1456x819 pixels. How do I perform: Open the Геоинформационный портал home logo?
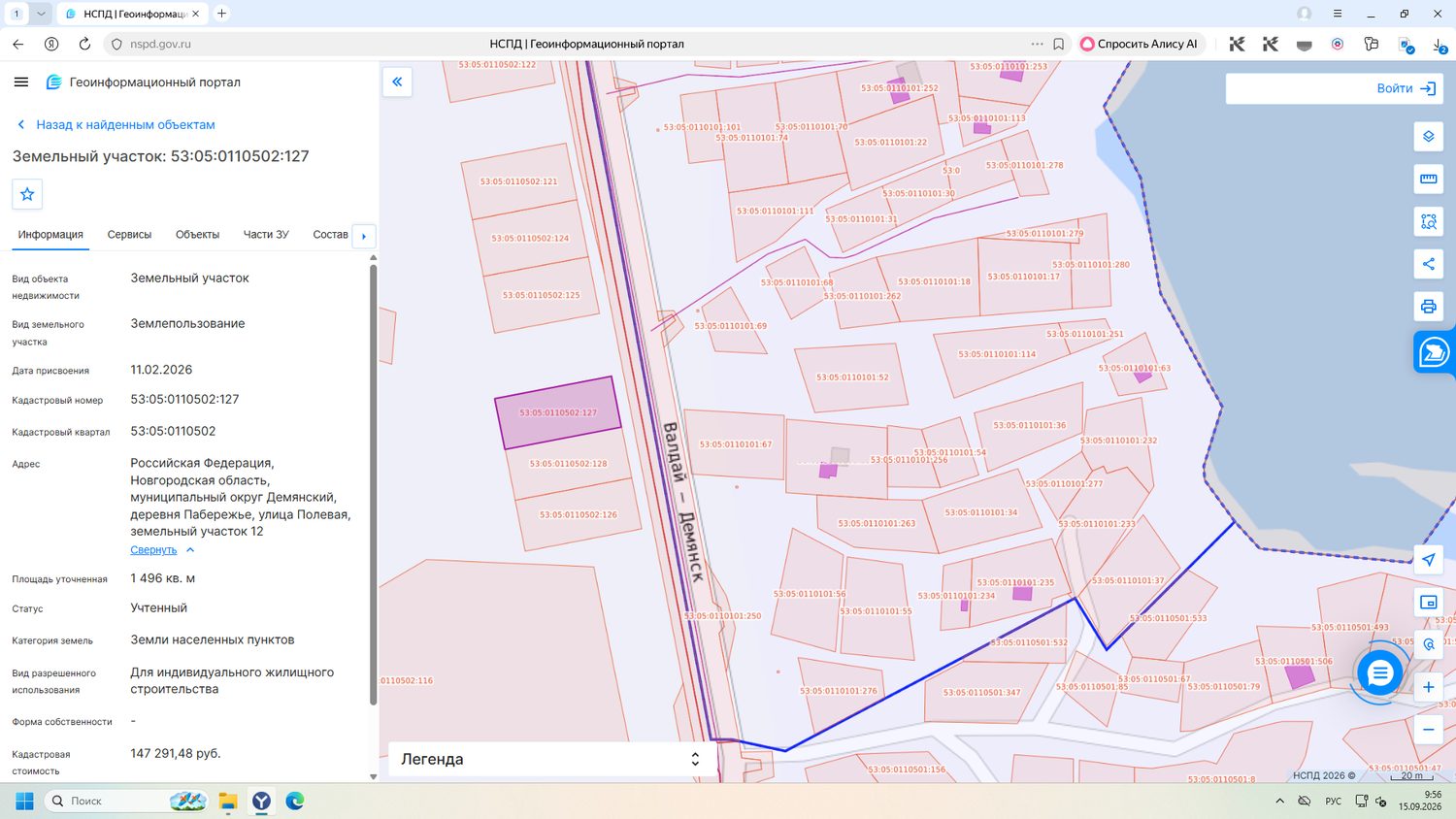tap(144, 82)
